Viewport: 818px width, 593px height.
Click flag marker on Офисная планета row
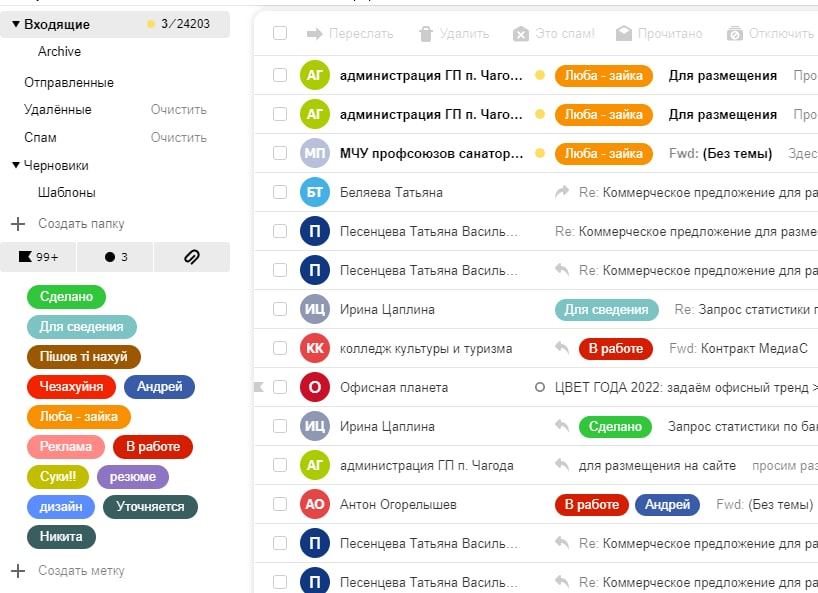click(259, 387)
